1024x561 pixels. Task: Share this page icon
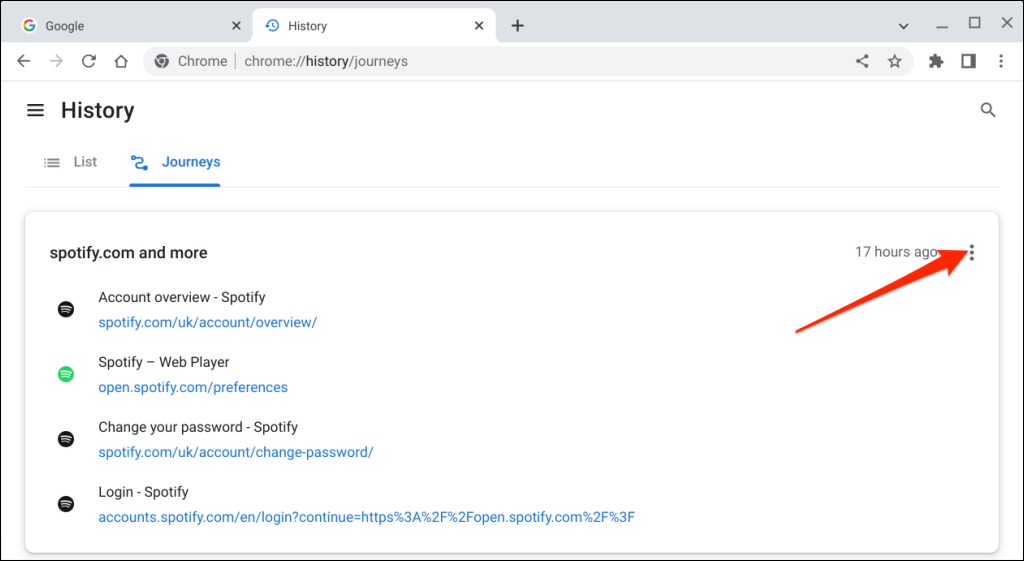(x=862, y=61)
